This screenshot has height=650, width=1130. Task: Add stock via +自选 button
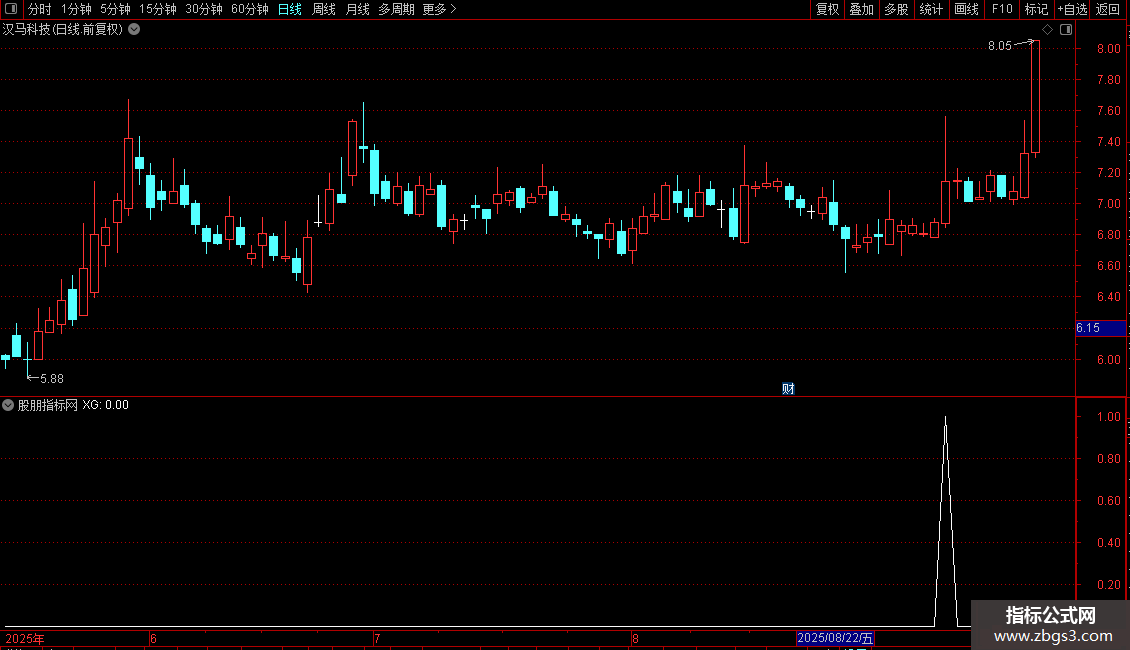point(1072,9)
